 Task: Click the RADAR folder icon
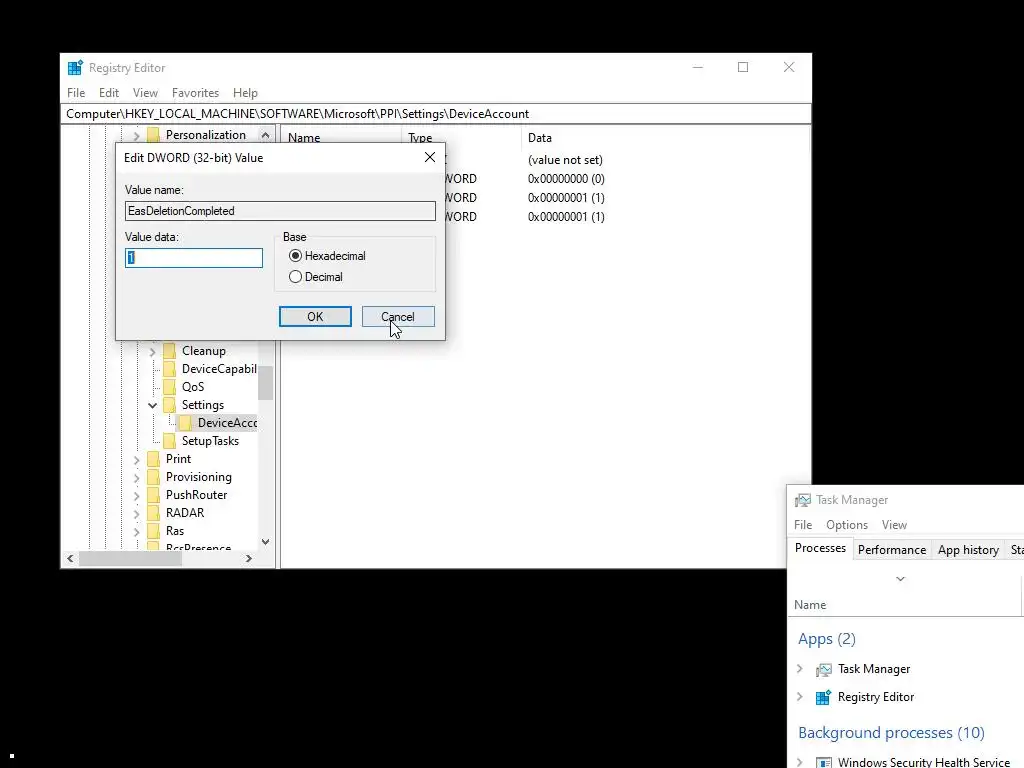coord(153,513)
